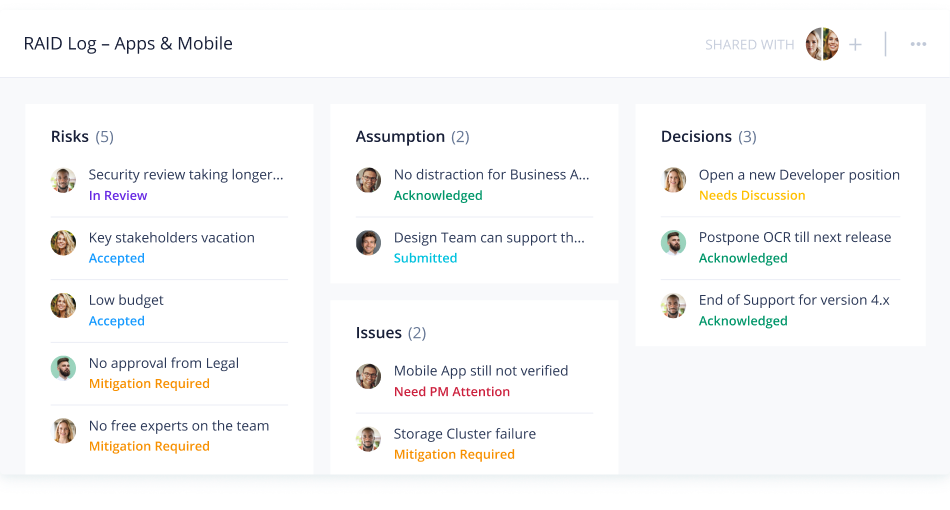Screen dimensions: 950x510
Task: Change Needs Discussion status on Developer position
Action: point(752,196)
